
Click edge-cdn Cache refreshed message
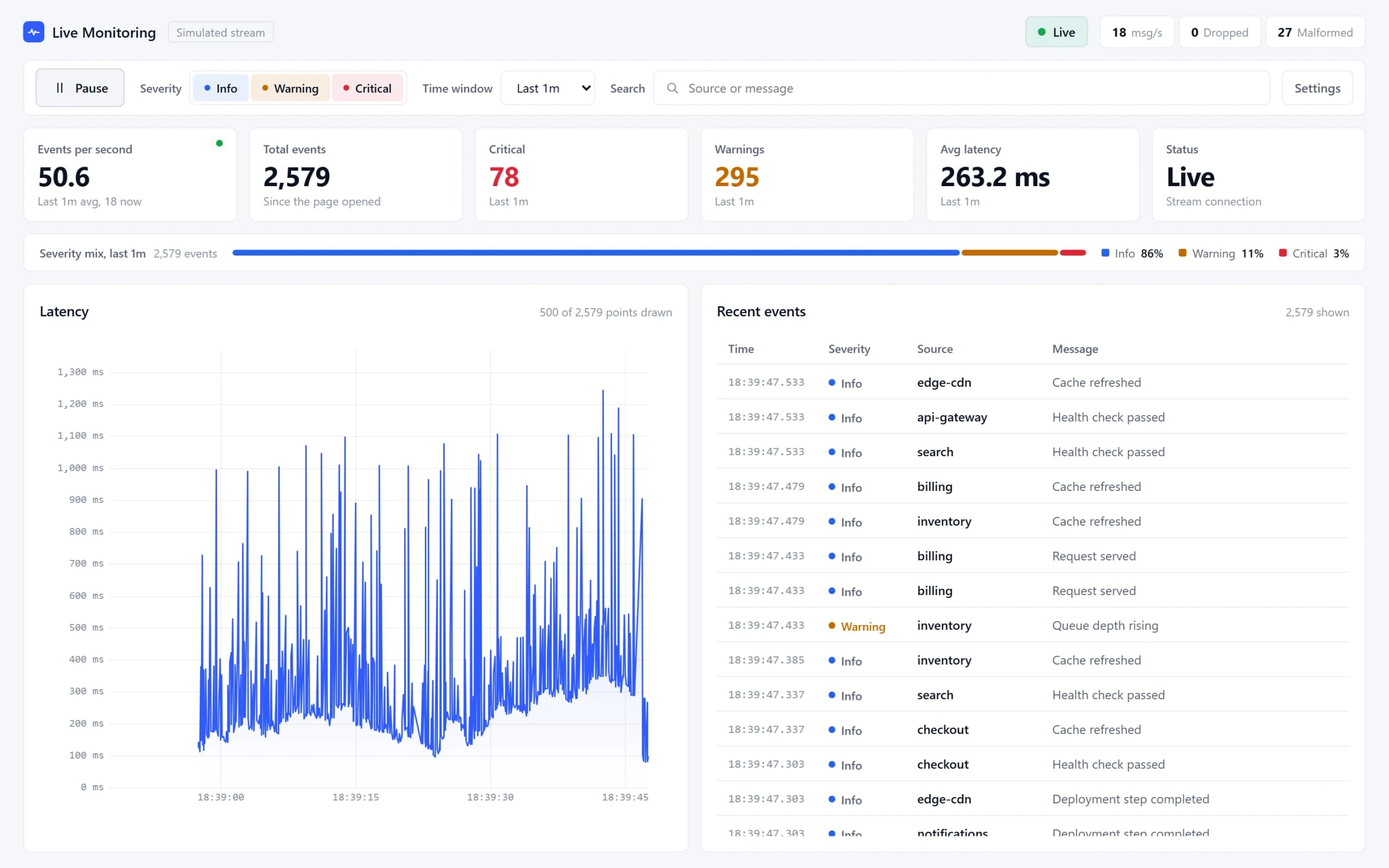coord(1095,382)
